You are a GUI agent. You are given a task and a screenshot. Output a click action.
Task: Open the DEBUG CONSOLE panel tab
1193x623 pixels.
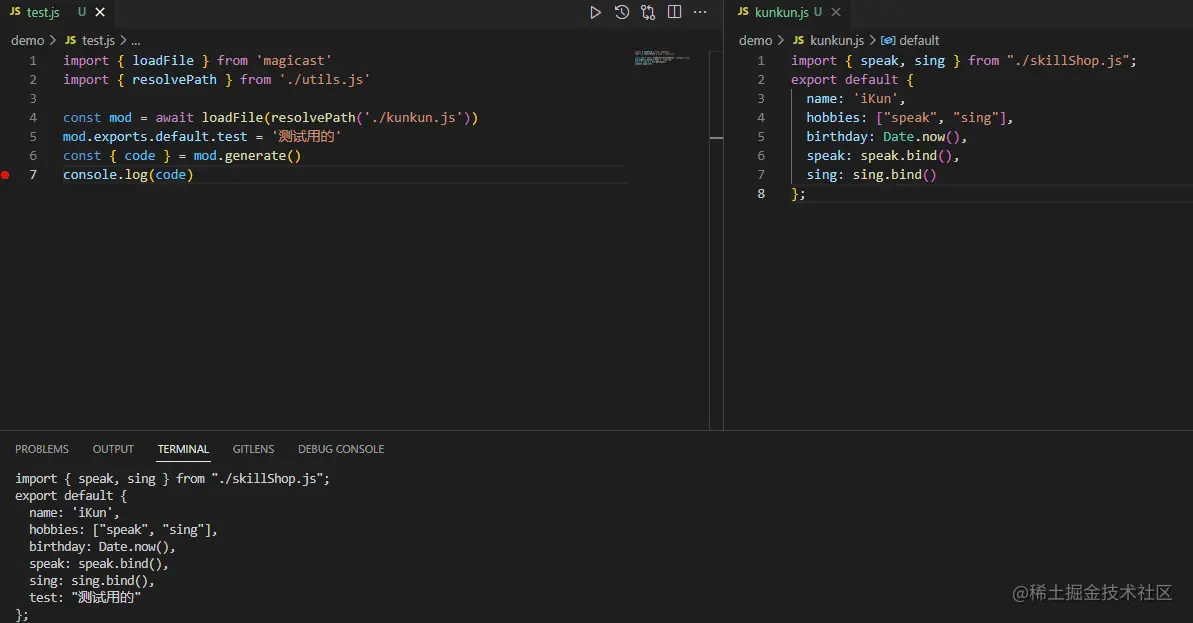click(x=341, y=449)
